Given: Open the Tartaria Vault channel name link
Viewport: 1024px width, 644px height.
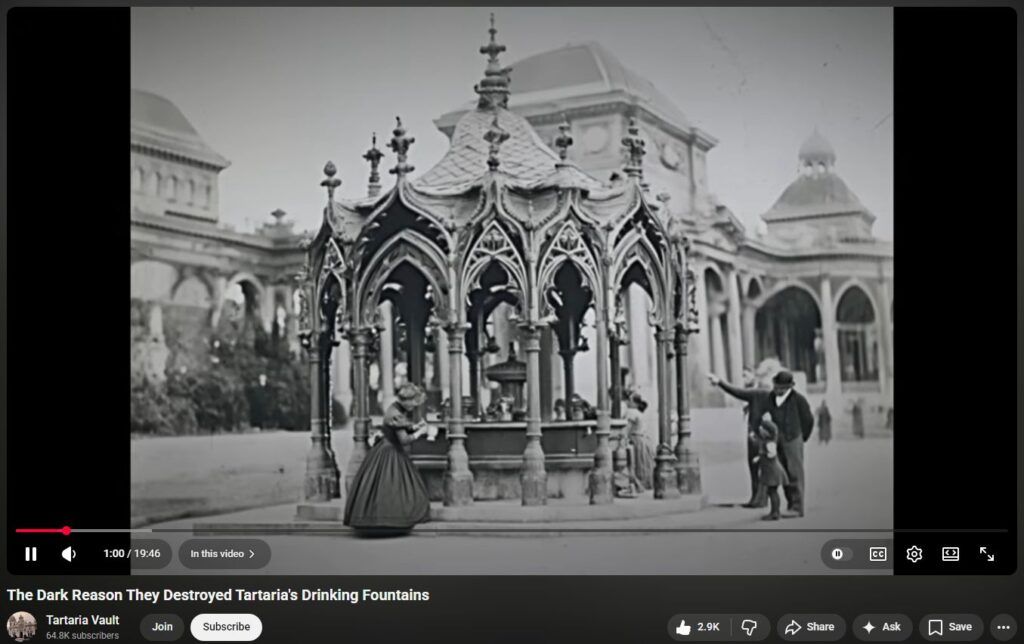Looking at the screenshot, I should pos(82,620).
